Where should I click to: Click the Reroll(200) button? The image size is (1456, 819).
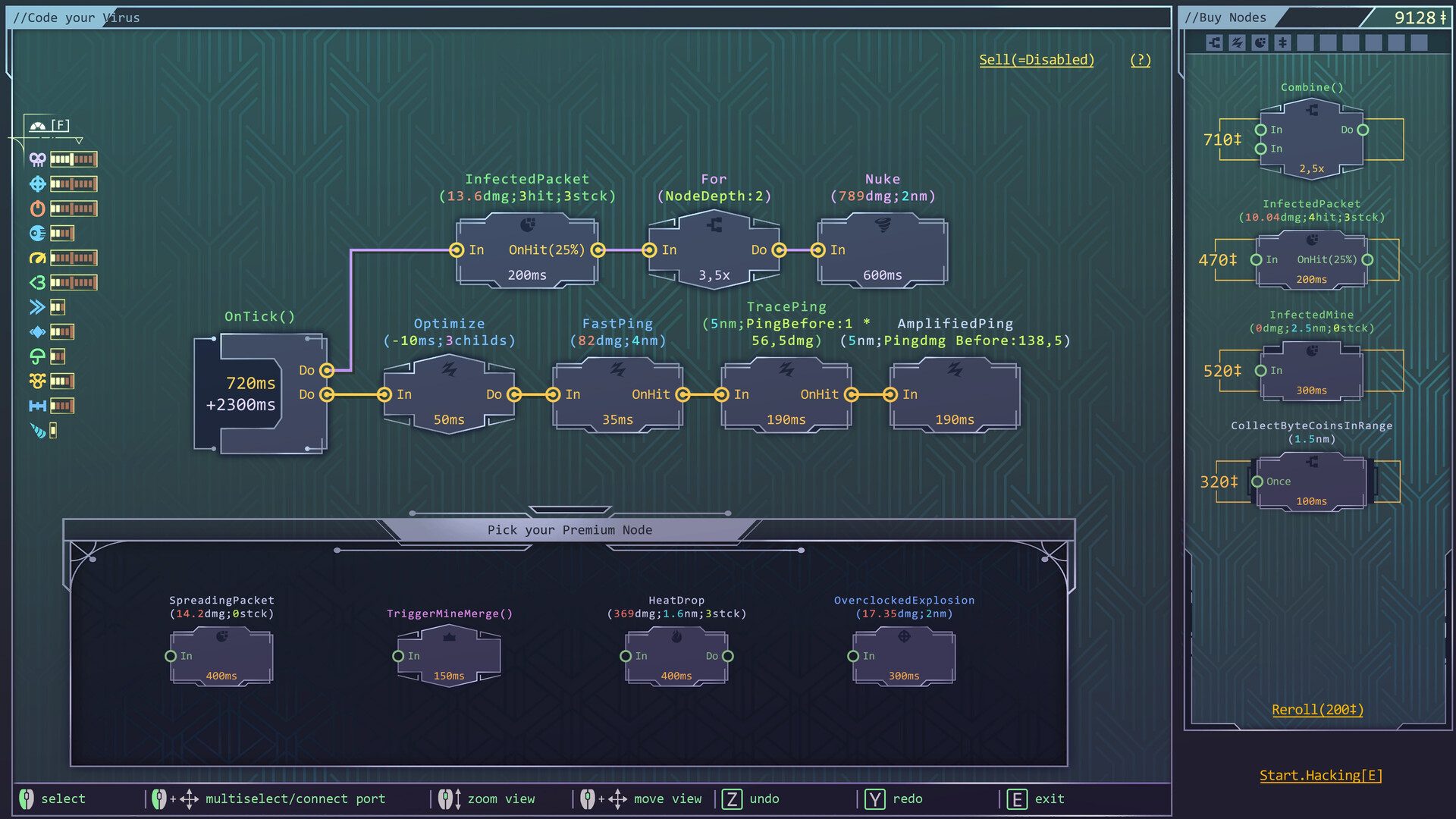click(x=1318, y=710)
